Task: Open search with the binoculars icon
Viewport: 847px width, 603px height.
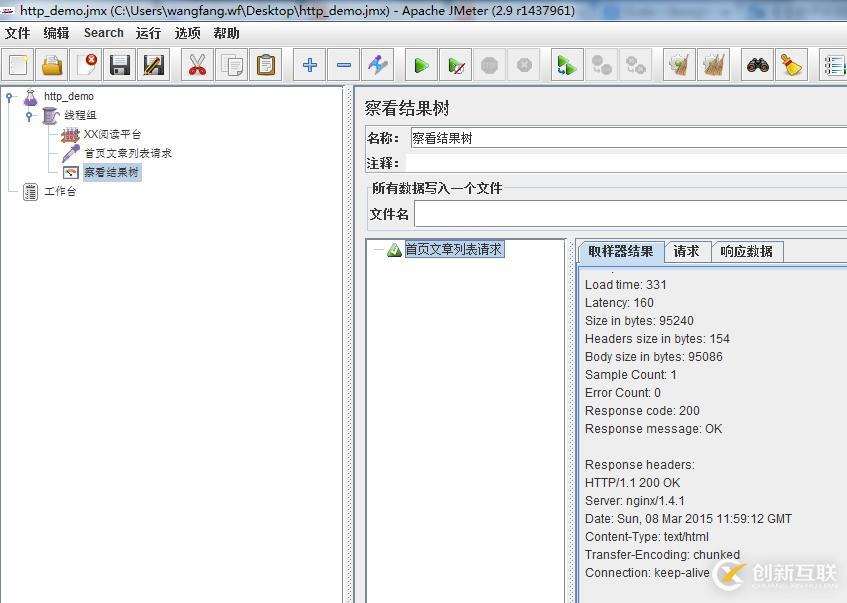Action: pyautogui.click(x=757, y=65)
